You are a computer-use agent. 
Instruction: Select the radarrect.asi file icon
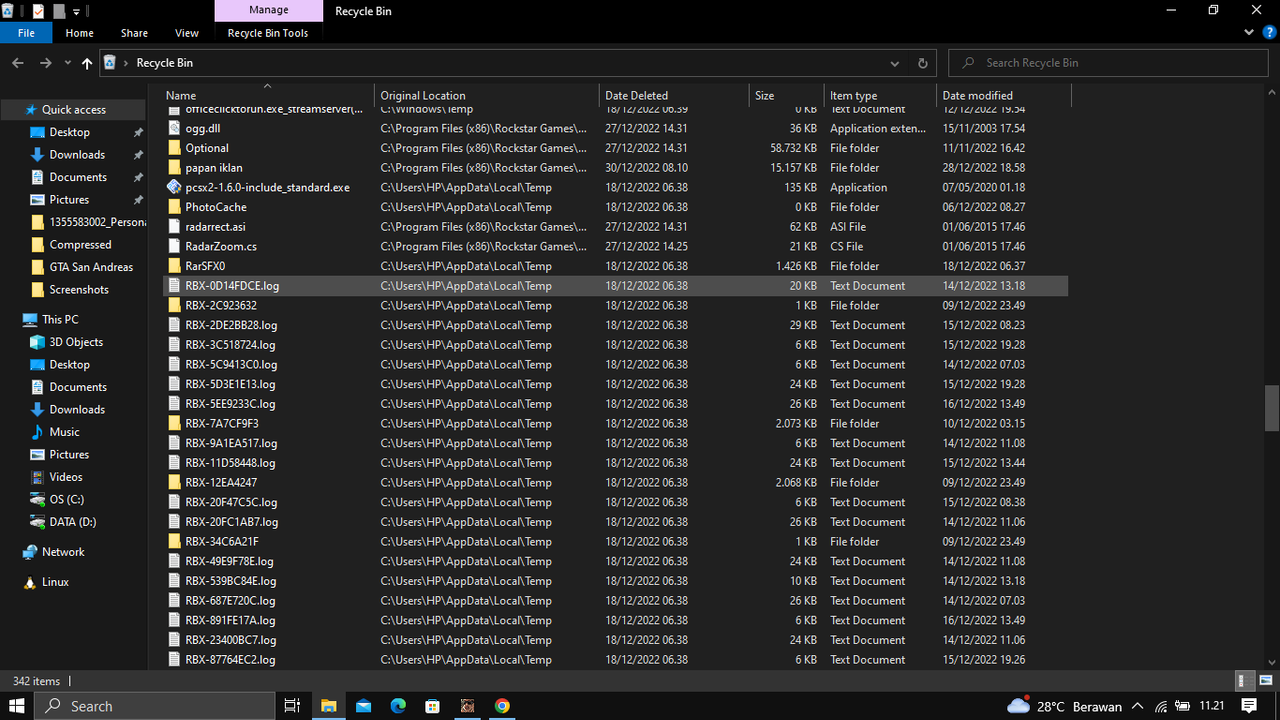pyautogui.click(x=174, y=227)
